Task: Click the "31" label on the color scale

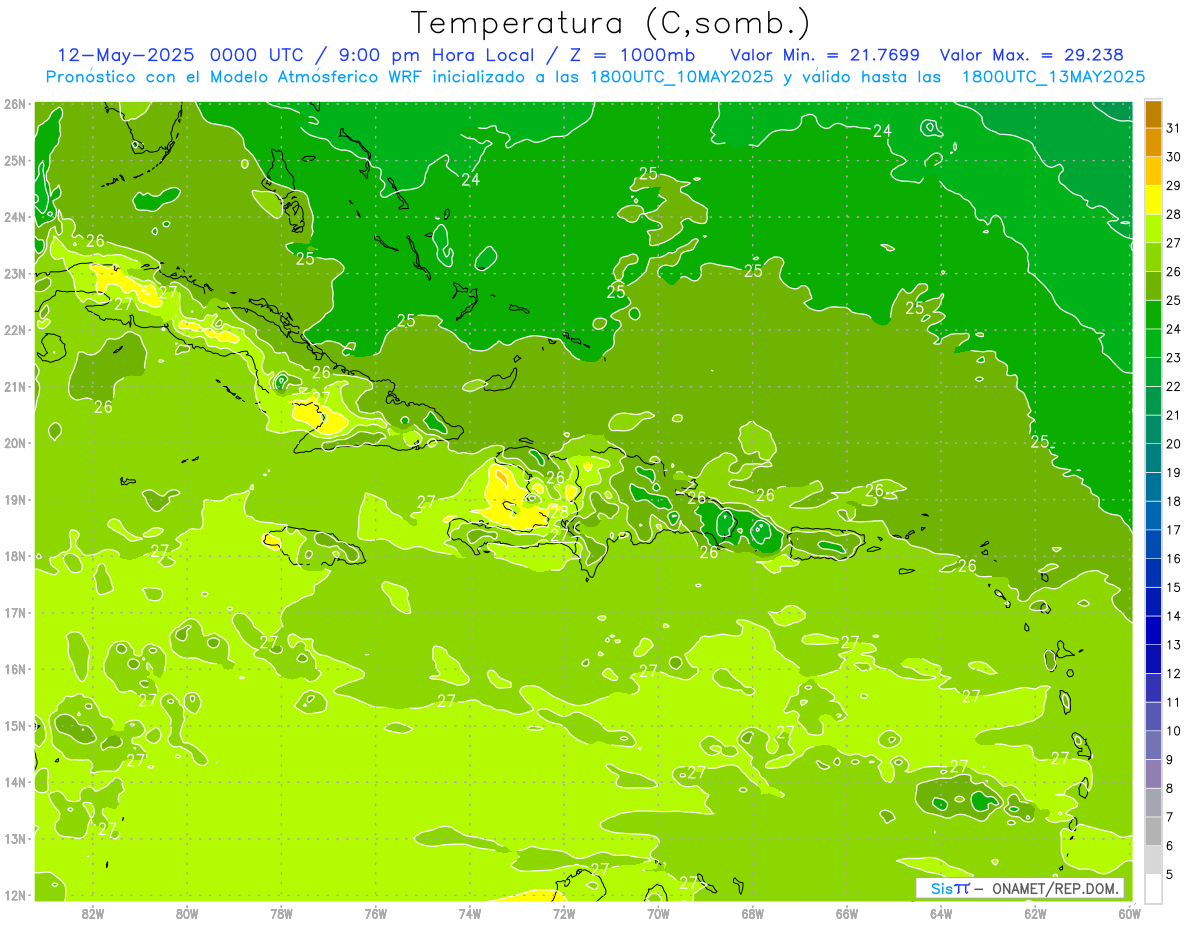Action: click(1173, 128)
